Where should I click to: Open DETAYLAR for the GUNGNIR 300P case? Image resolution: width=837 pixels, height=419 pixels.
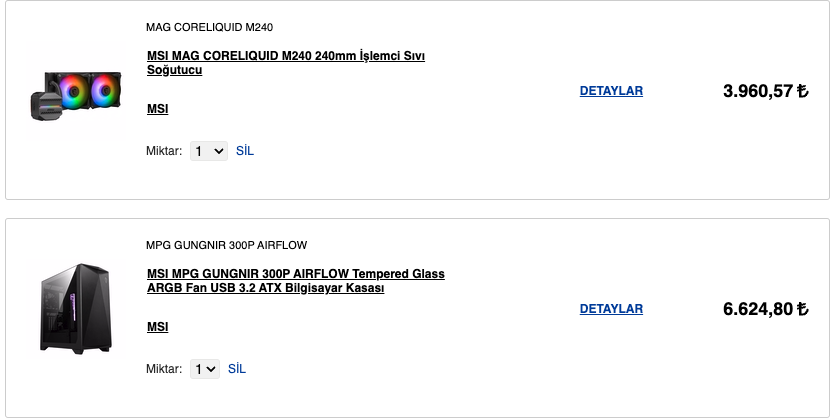611,309
